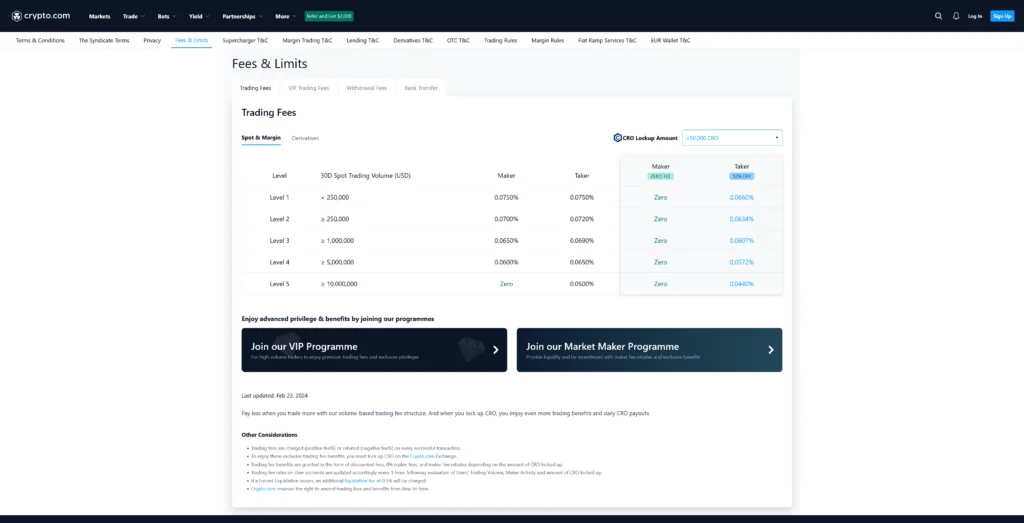Click the Refer and Get $2,000 button
The image size is (1024, 523).
329,16
